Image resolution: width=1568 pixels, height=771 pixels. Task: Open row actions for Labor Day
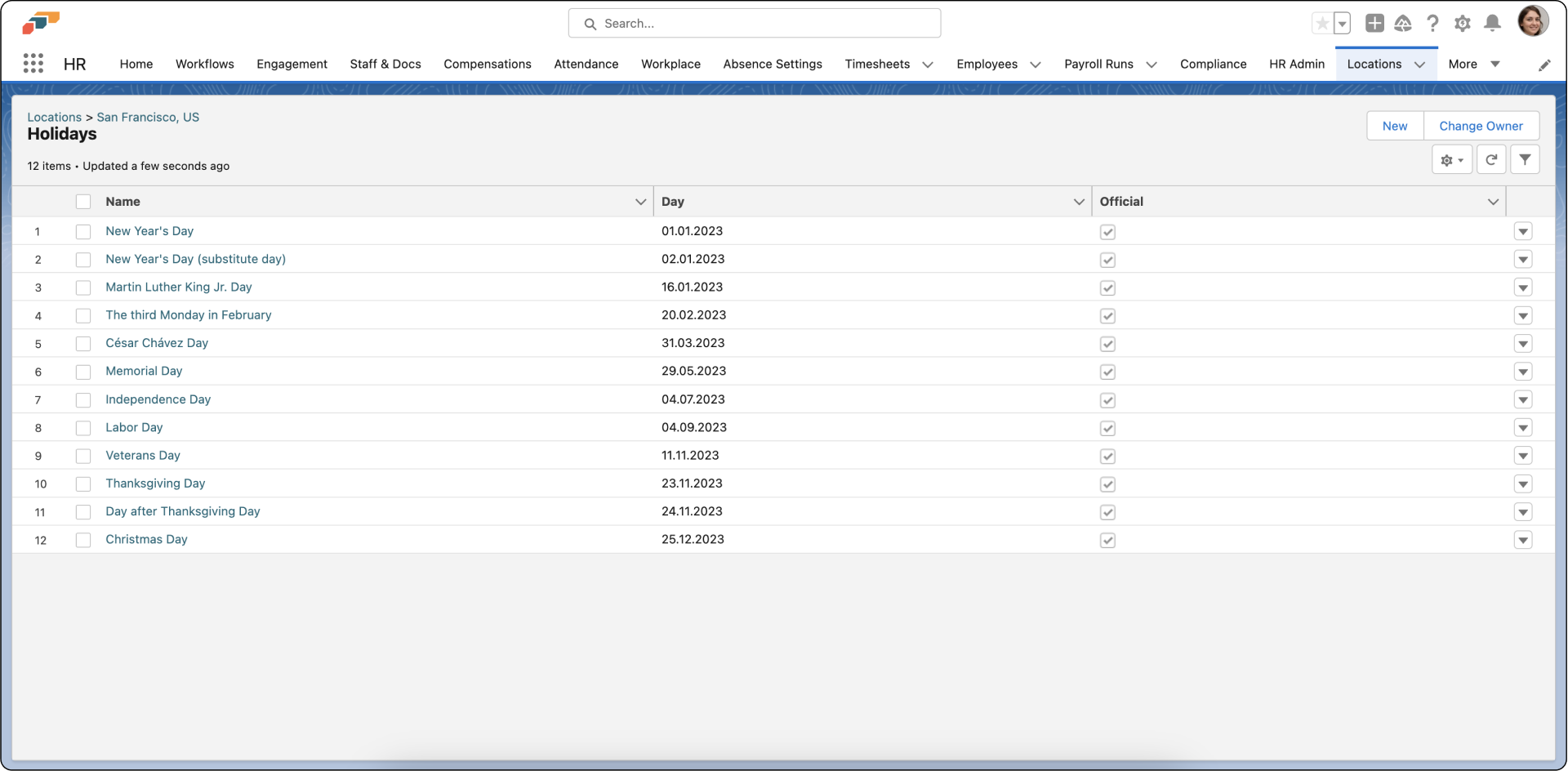tap(1522, 428)
